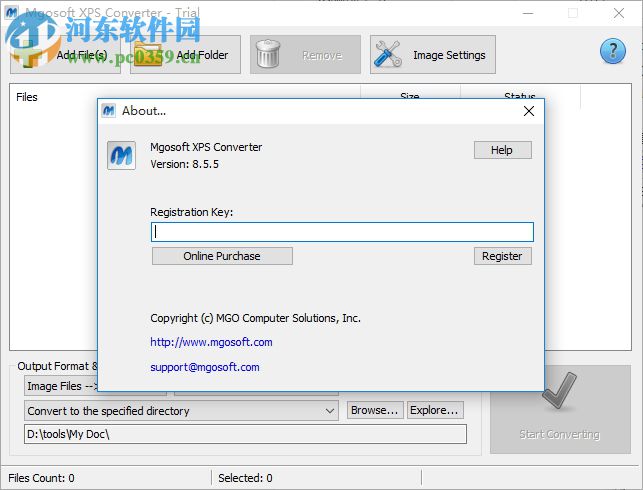
Task: Click the Registration Key input field
Action: click(342, 232)
